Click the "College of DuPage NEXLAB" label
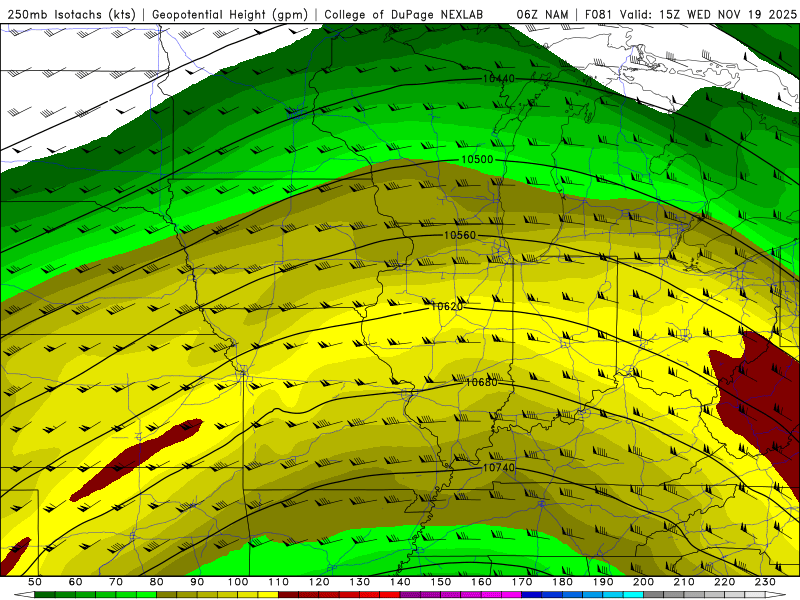 tap(404, 14)
